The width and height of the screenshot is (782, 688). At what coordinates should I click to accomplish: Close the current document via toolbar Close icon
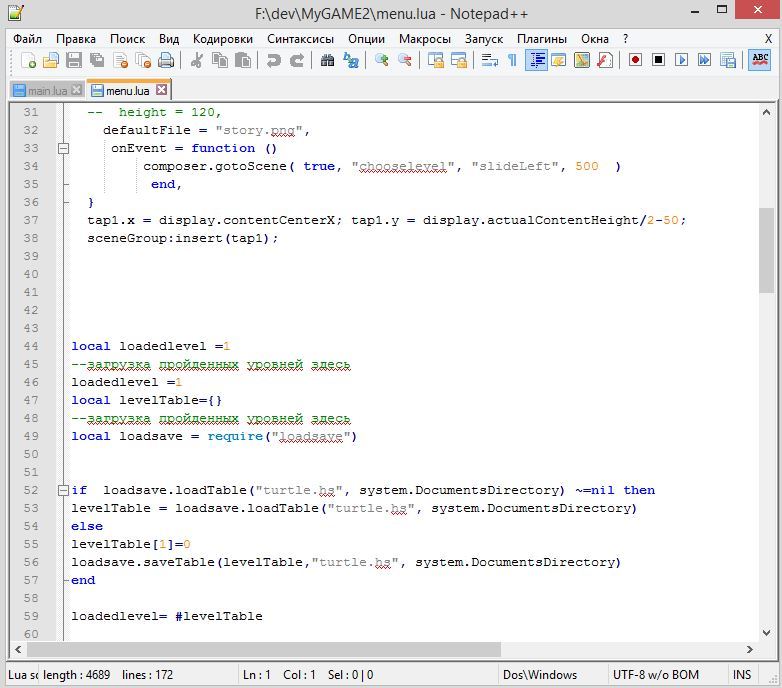coord(120,60)
